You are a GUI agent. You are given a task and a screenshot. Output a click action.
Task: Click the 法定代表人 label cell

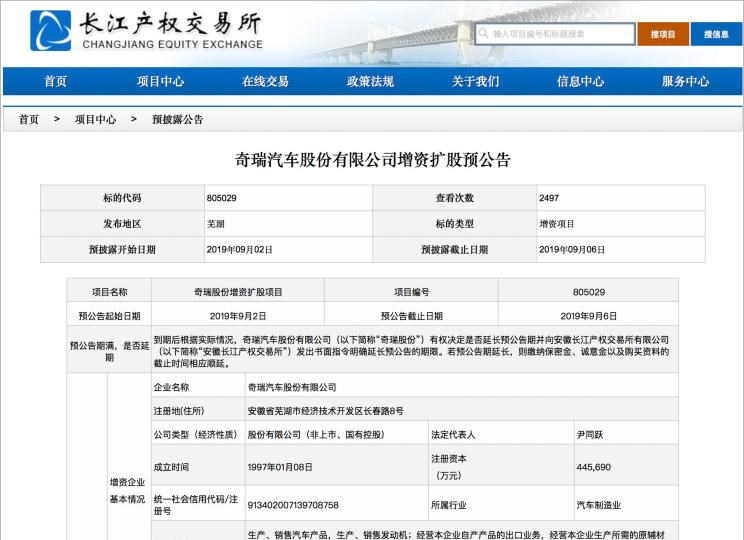pyautogui.click(x=501, y=434)
